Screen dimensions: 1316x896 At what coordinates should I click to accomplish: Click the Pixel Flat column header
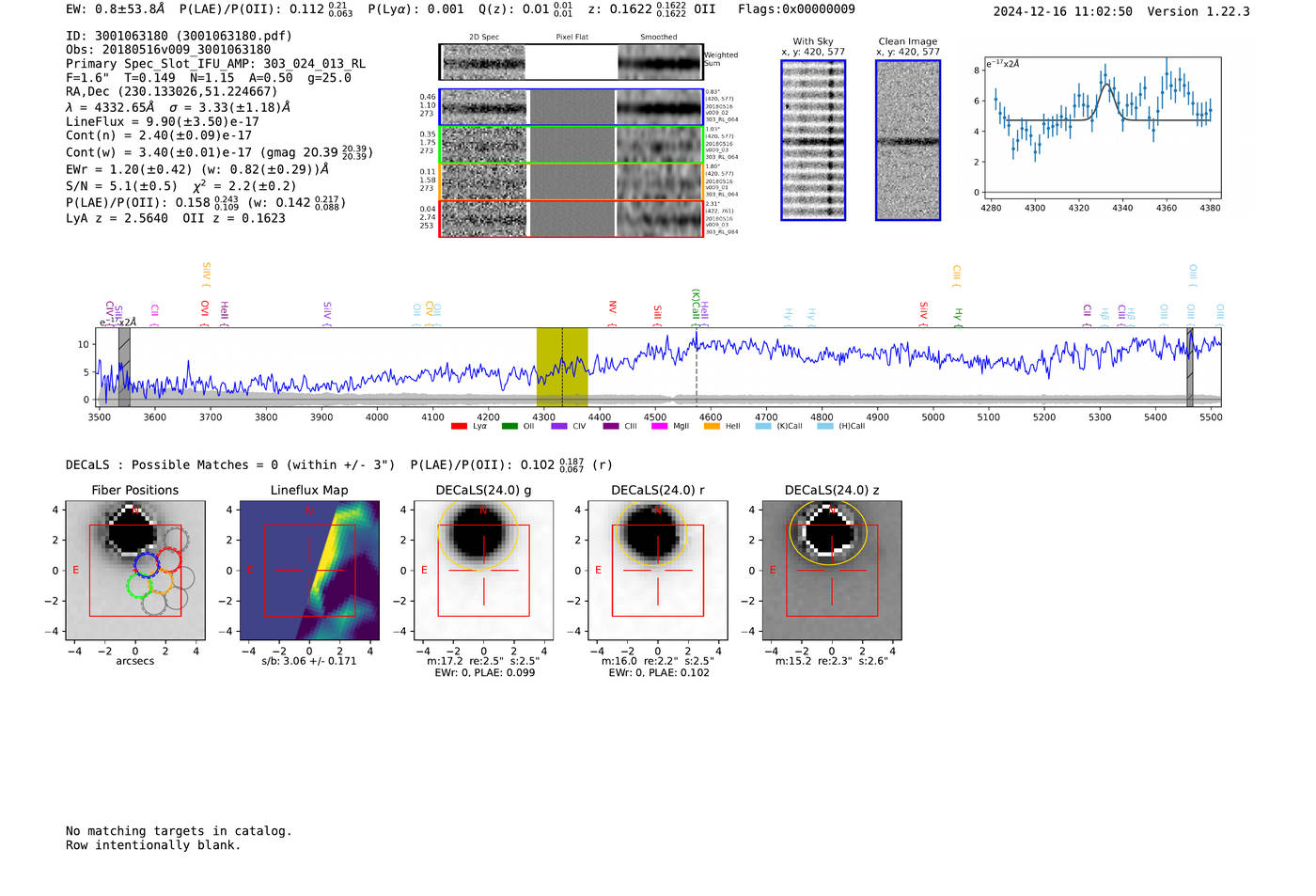[x=572, y=38]
